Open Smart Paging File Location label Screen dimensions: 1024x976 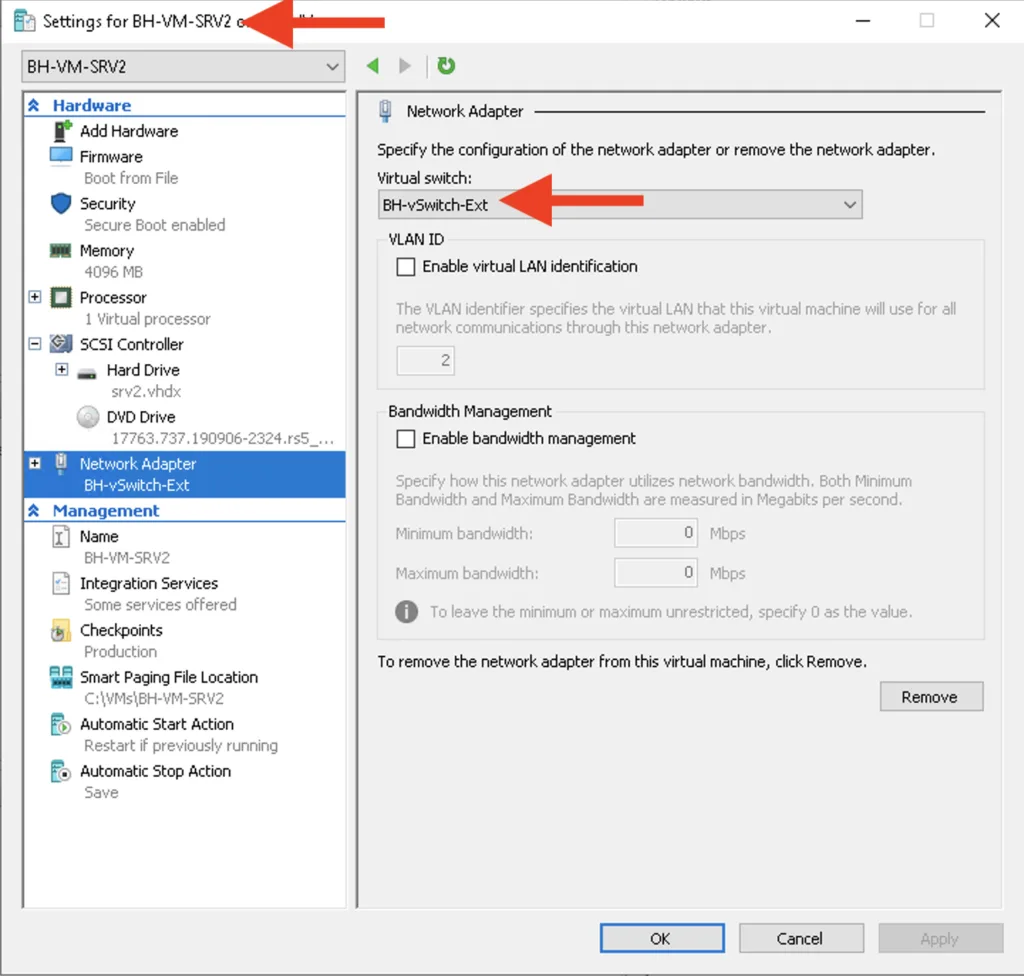(x=169, y=677)
